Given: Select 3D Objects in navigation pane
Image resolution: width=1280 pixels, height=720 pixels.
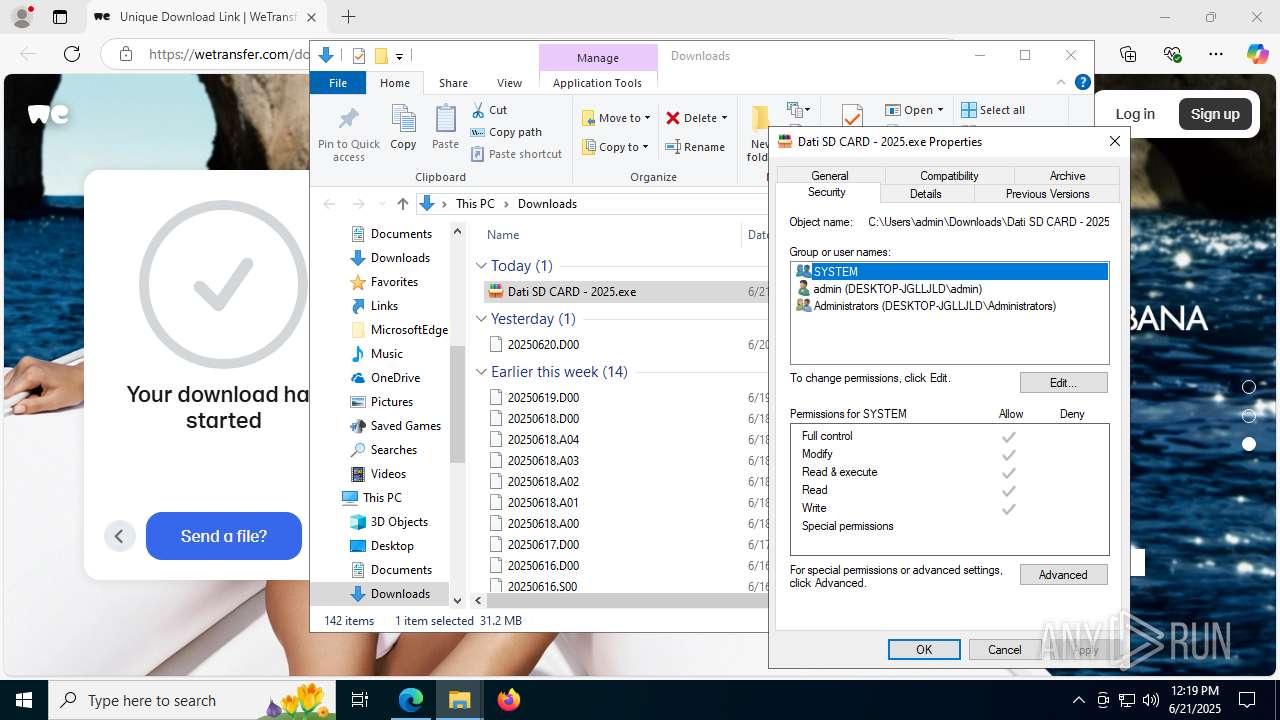Looking at the screenshot, I should (398, 522).
